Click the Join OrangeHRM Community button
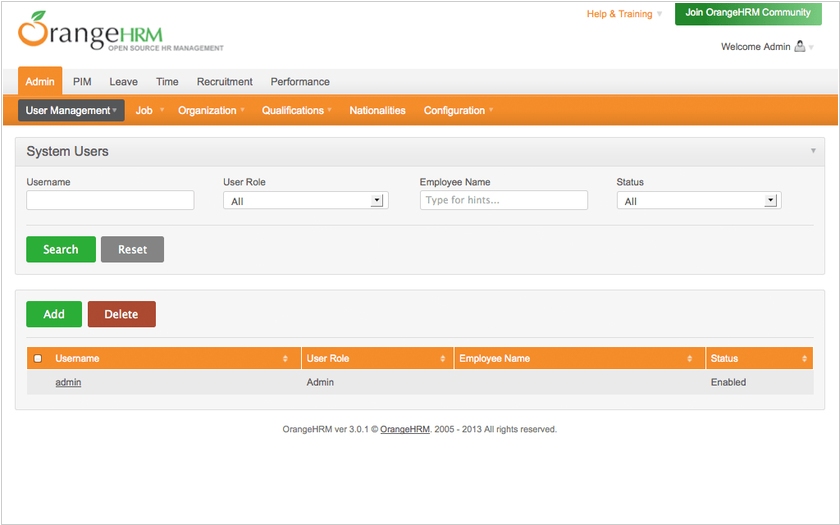The image size is (840, 525). pos(748,13)
